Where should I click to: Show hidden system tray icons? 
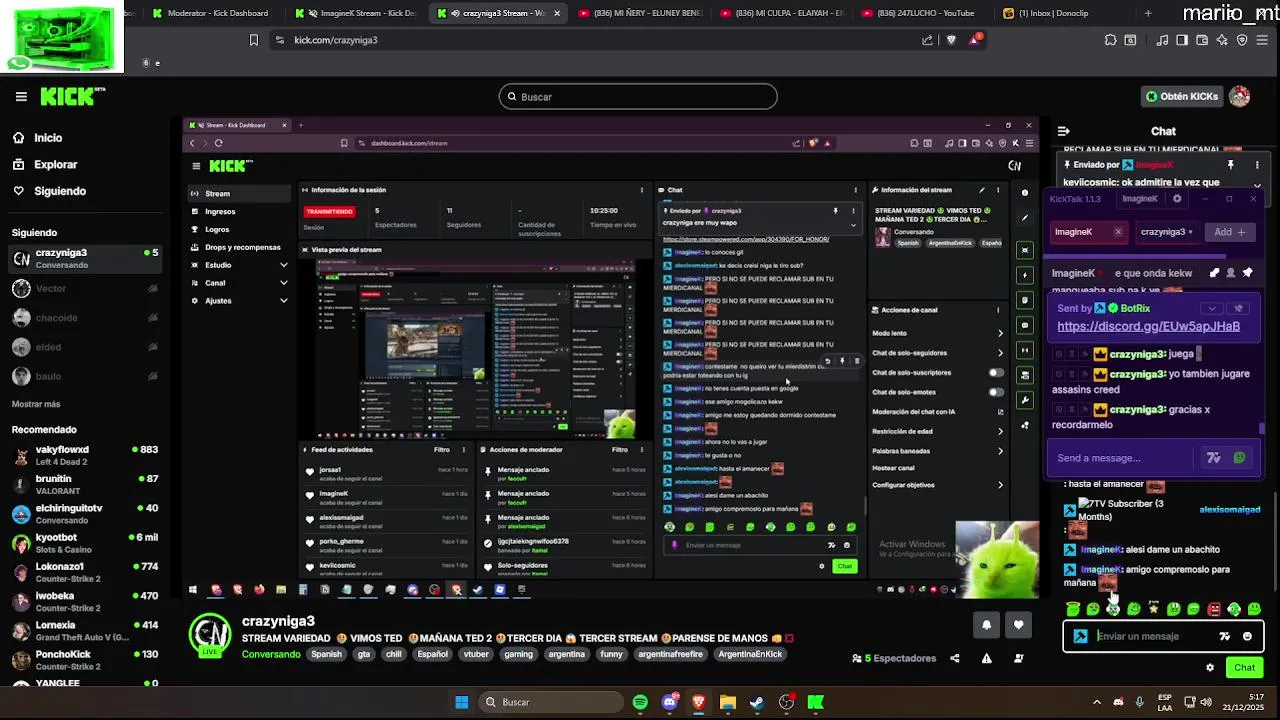pos(1096,702)
